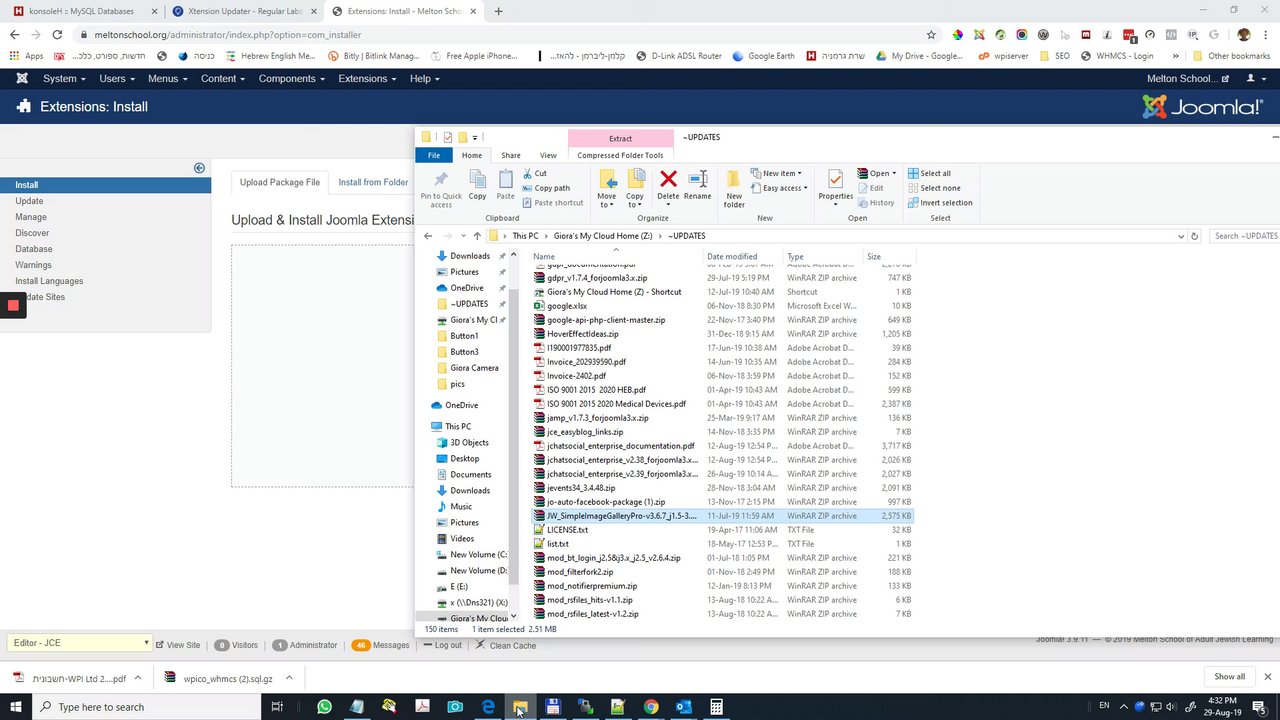Click the Copy button in Explorer ribbon
This screenshot has width=1280, height=720.
(477, 185)
